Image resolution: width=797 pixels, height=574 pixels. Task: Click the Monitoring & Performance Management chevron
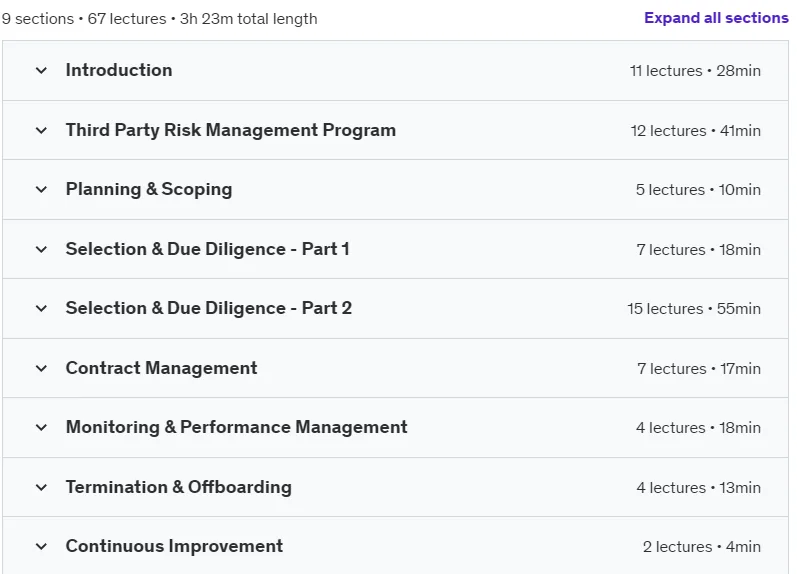(41, 427)
